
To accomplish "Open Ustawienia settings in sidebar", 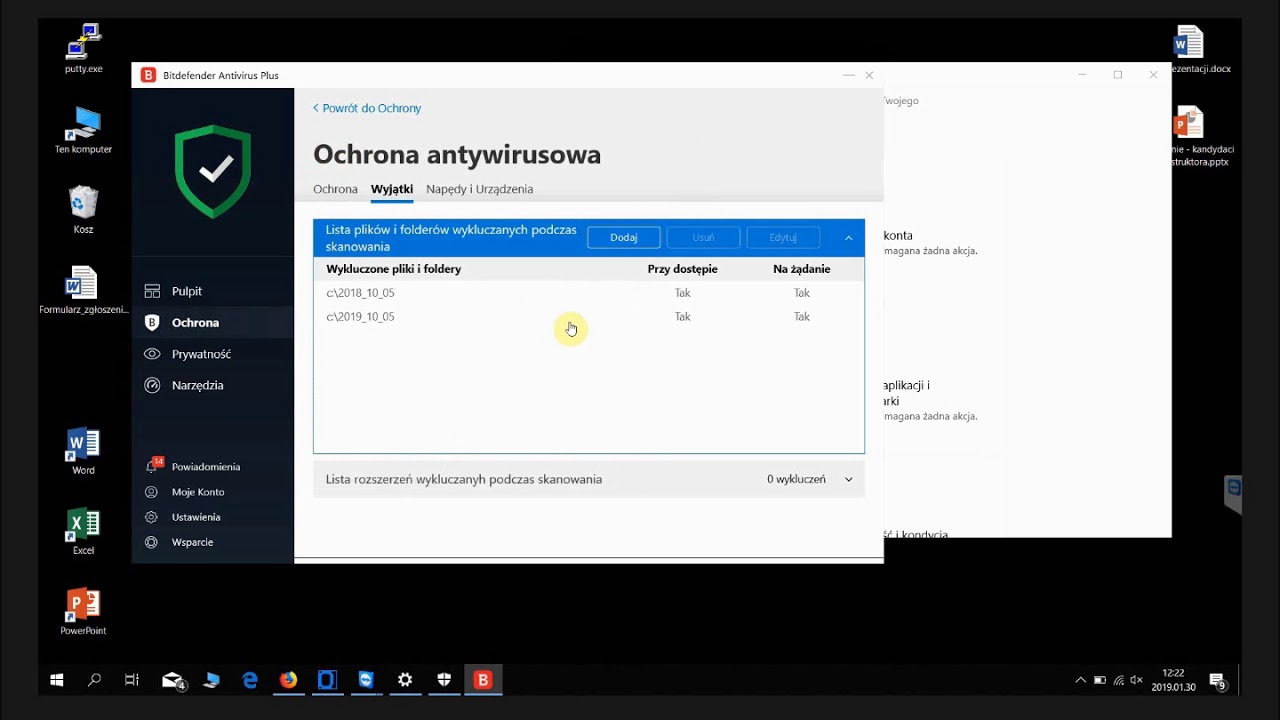I will coord(196,517).
